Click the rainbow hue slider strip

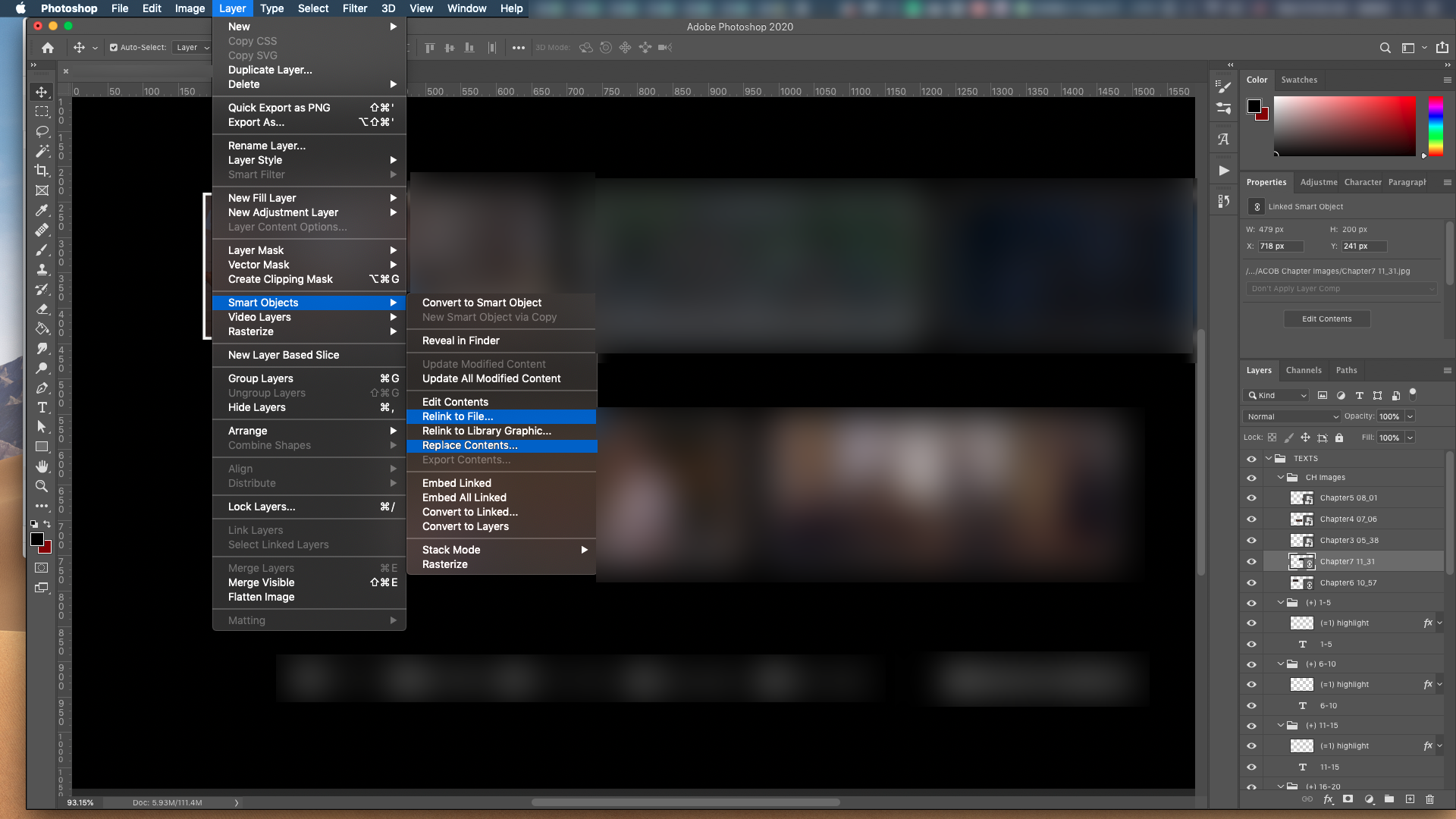(x=1435, y=126)
